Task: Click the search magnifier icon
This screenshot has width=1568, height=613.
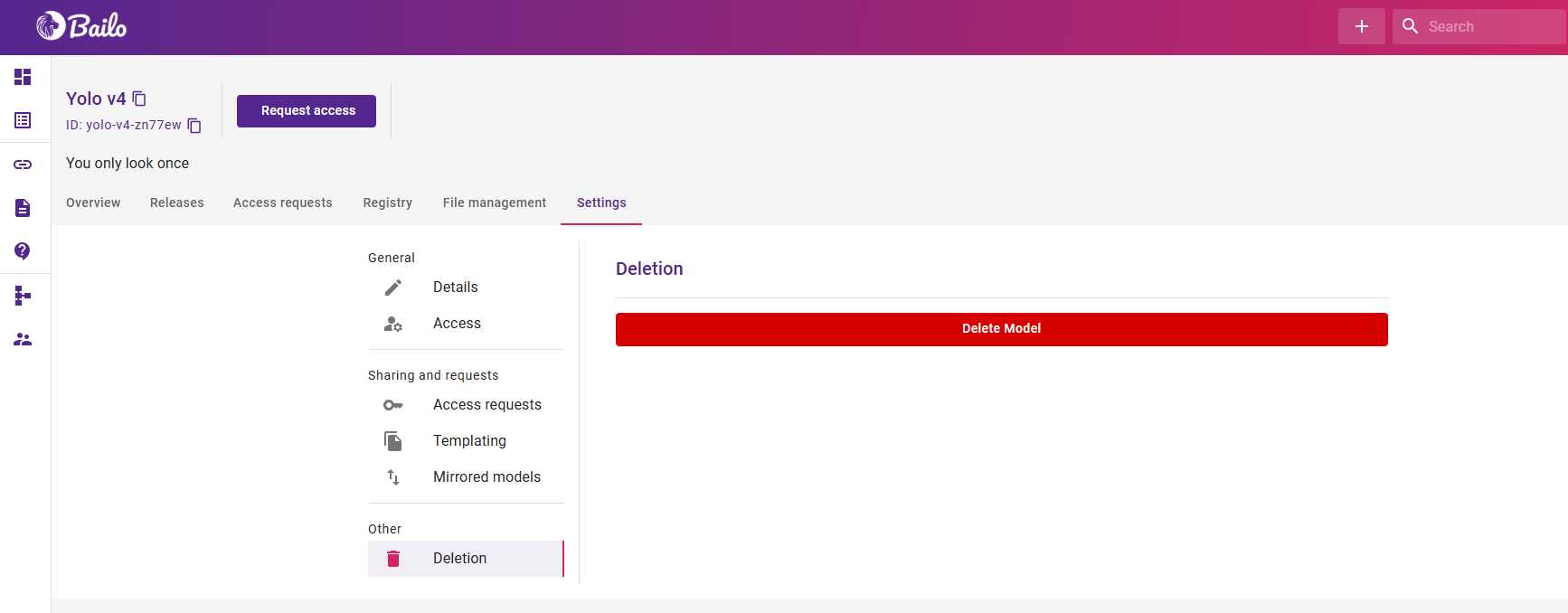Action: tap(1410, 26)
